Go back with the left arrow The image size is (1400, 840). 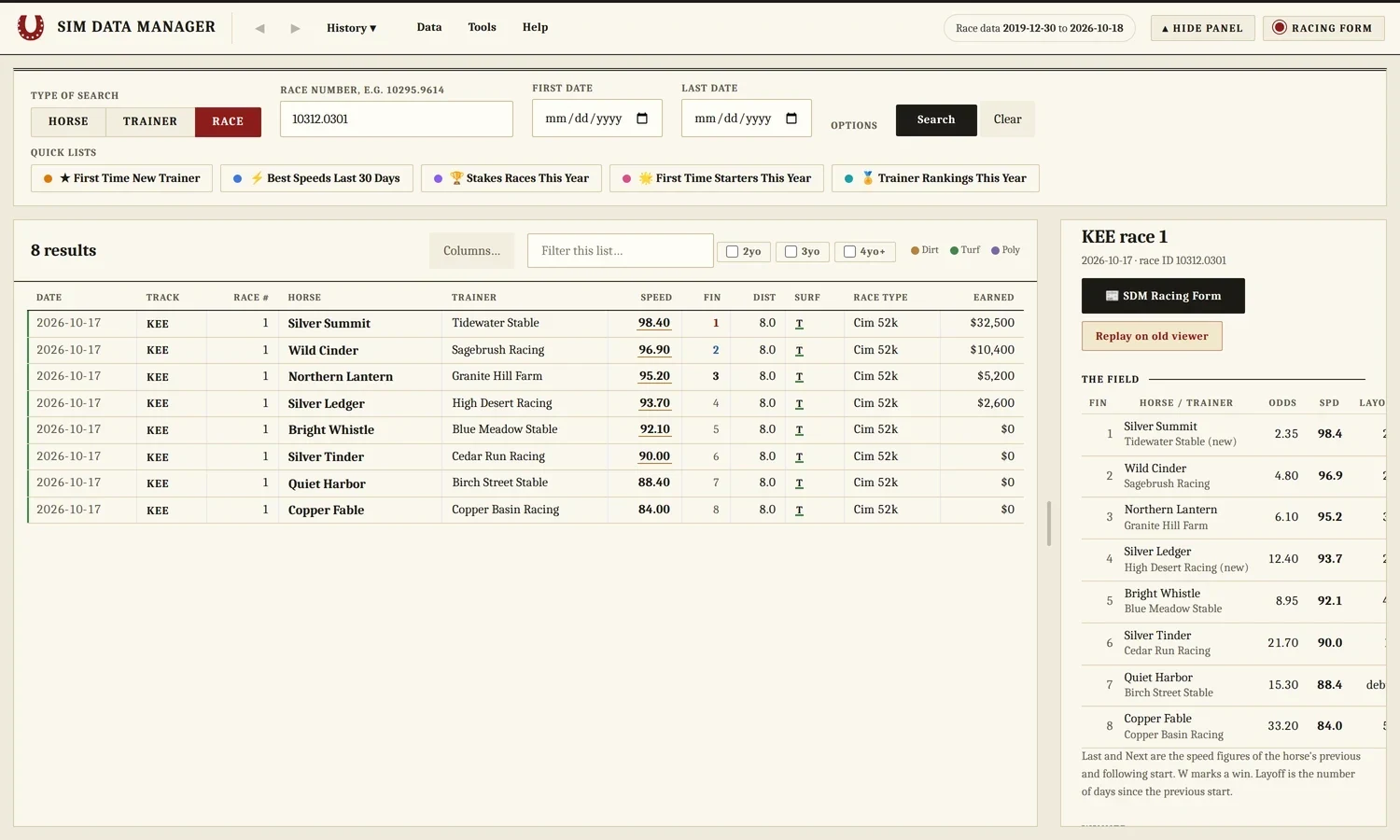[259, 28]
